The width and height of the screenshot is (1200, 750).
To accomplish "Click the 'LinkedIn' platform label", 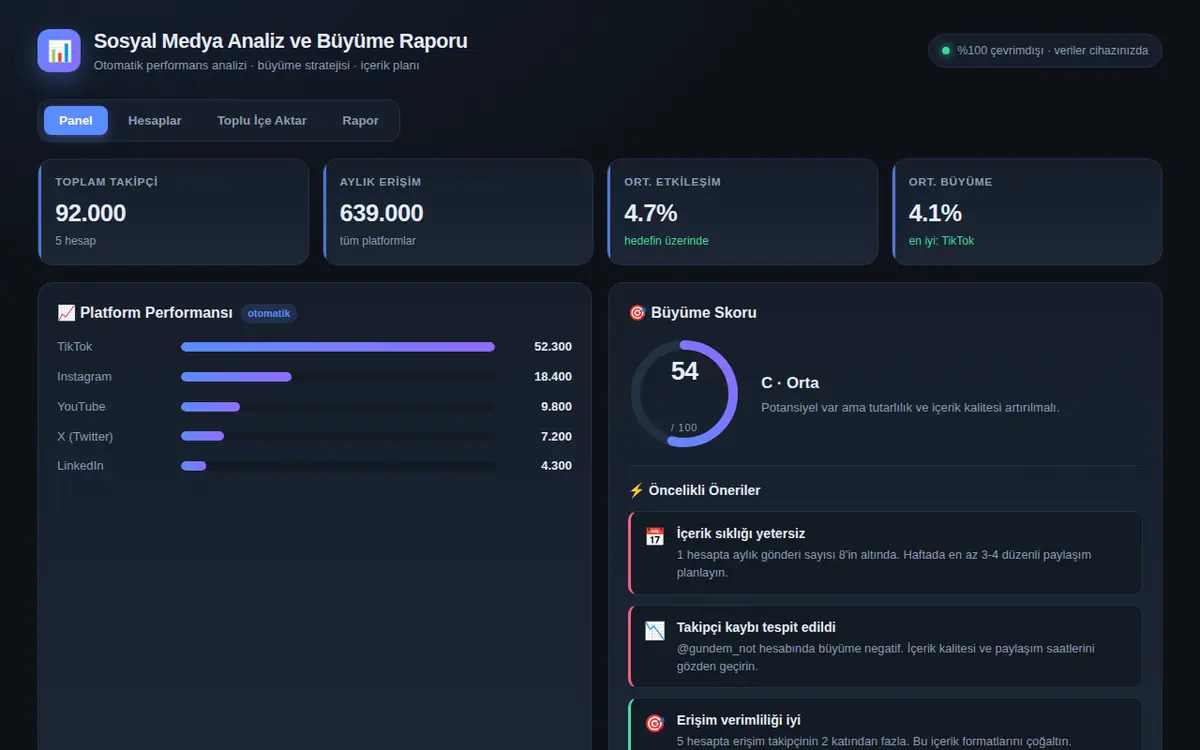I will [x=81, y=466].
